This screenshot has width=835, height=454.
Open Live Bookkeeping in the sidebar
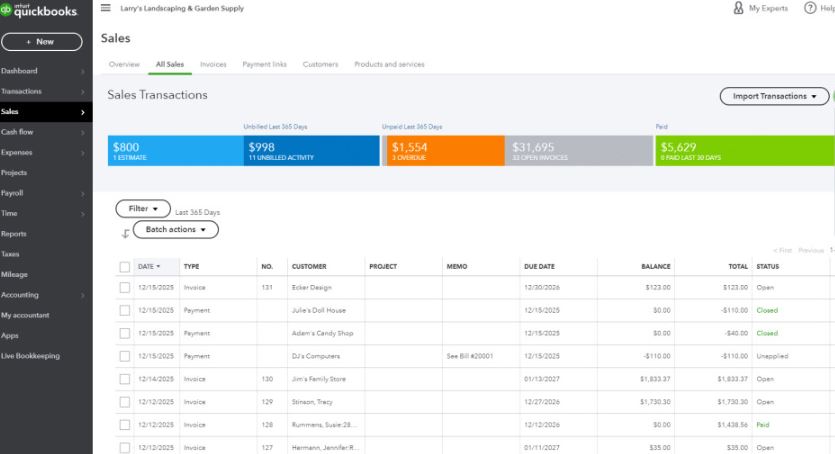pyautogui.click(x=30, y=356)
